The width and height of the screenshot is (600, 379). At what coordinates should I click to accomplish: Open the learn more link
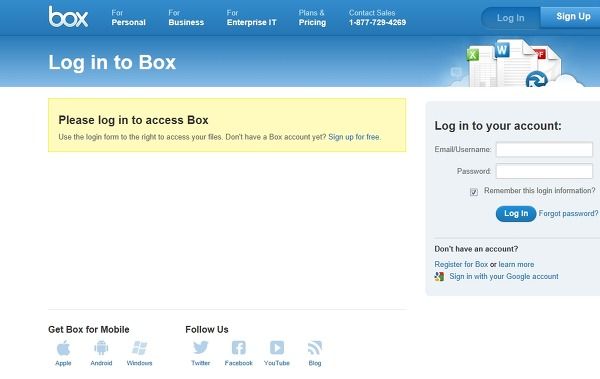point(516,264)
